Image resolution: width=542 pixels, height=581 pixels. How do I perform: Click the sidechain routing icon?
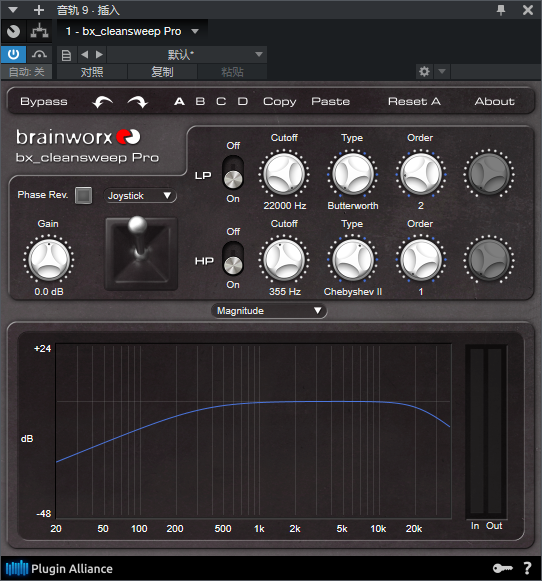[x=39, y=31]
